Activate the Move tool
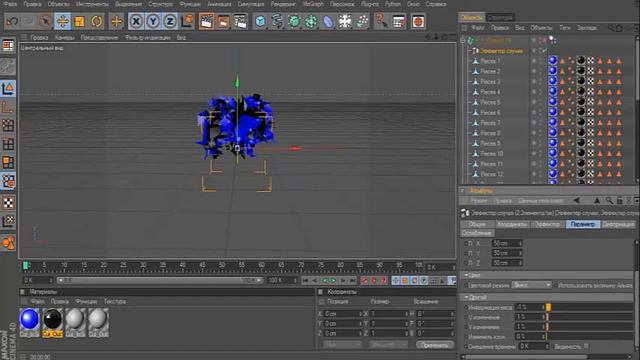The image size is (640, 360). click(62, 21)
